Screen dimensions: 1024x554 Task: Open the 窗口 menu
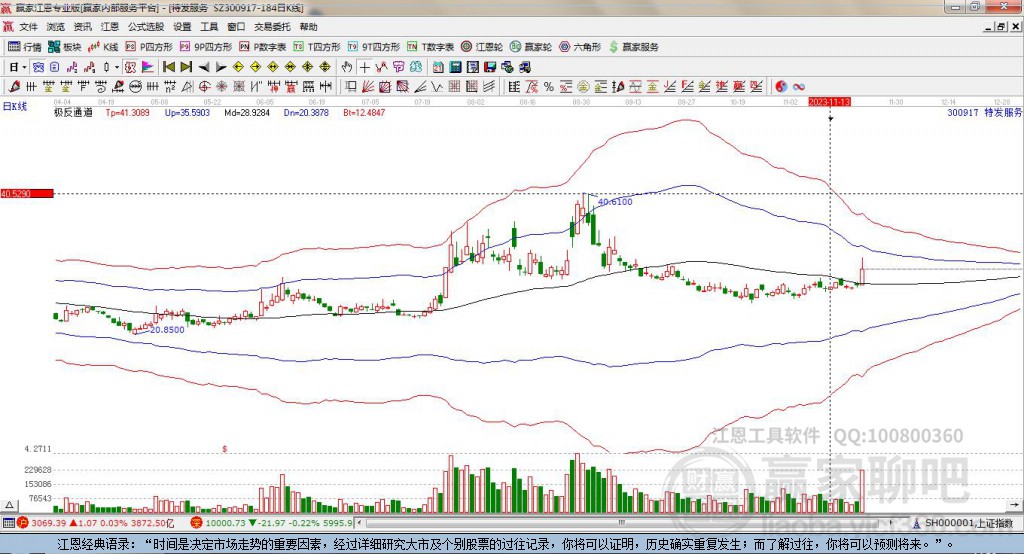(236, 27)
